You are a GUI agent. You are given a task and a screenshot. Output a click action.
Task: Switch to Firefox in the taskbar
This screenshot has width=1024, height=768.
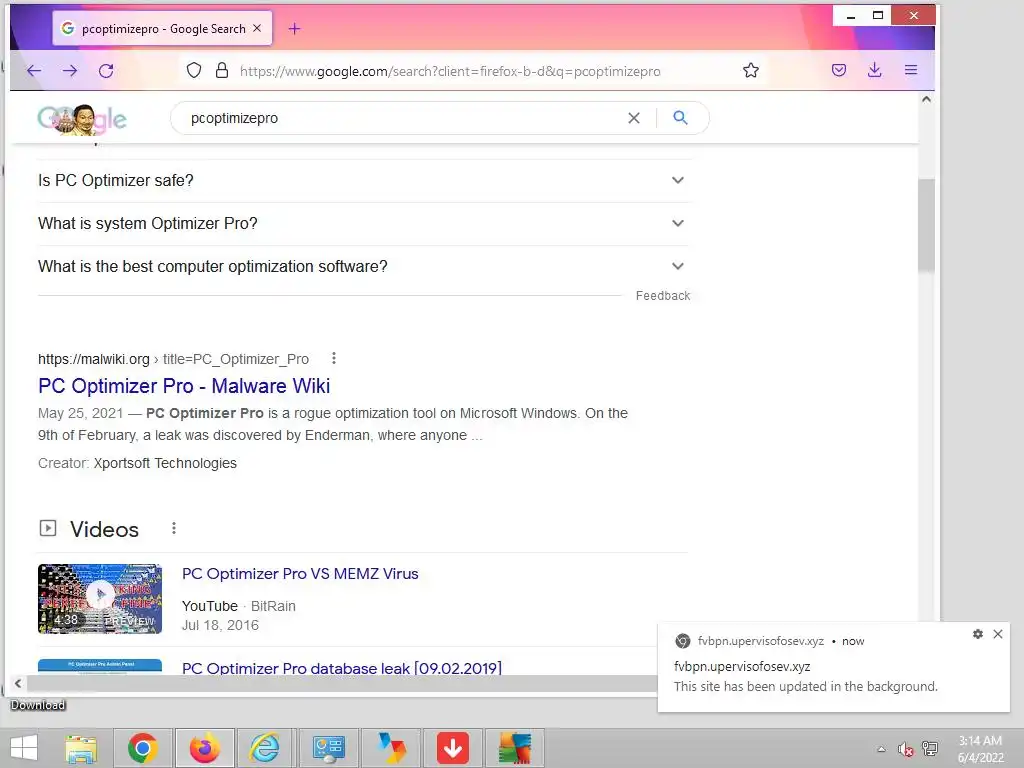pos(205,748)
